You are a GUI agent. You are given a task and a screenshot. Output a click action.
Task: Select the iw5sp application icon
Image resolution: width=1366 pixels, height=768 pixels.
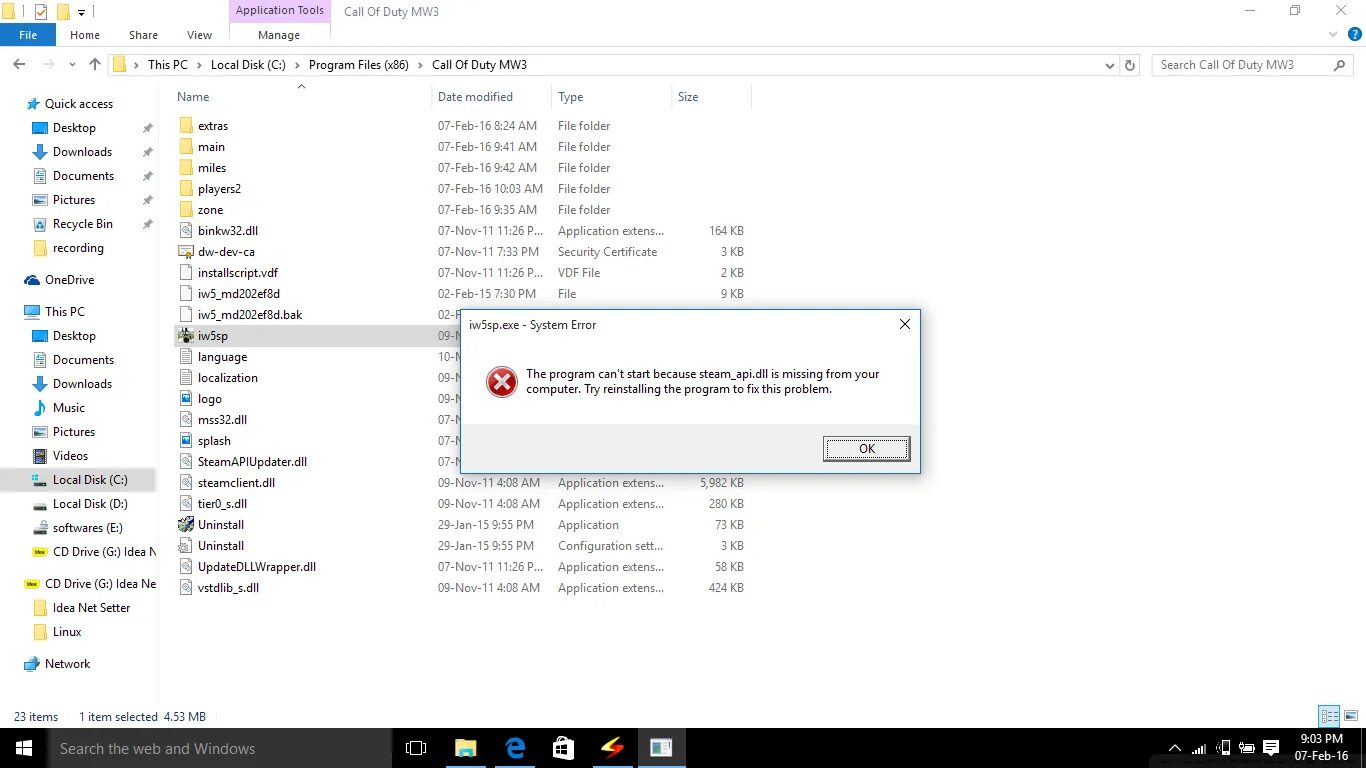click(x=186, y=336)
